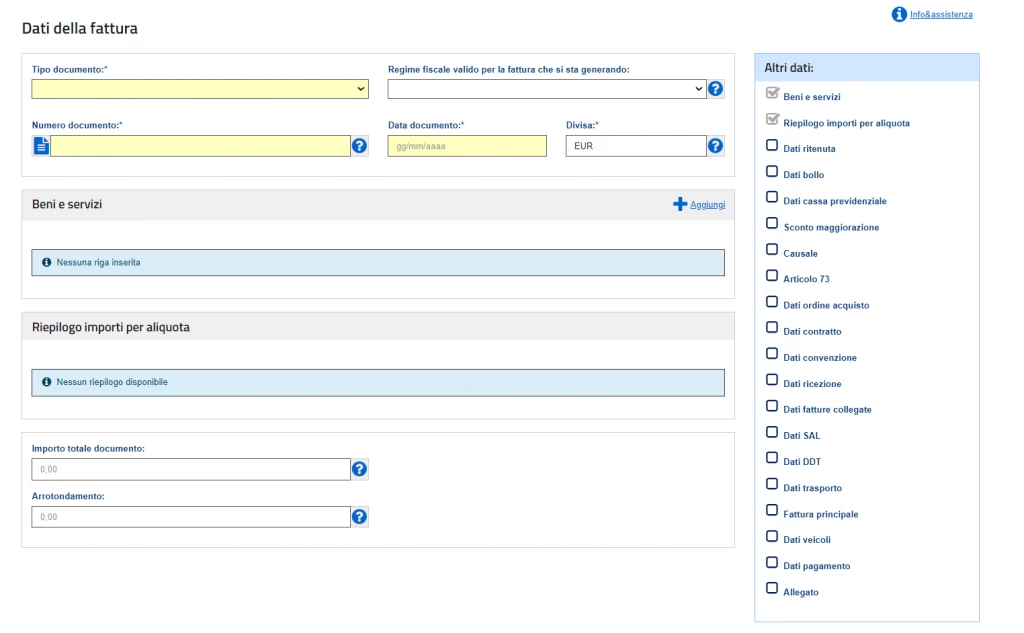This screenshot has height=633, width=1024.
Task: Click the info icon beside Info&assistenza
Action: pyautogui.click(x=900, y=15)
